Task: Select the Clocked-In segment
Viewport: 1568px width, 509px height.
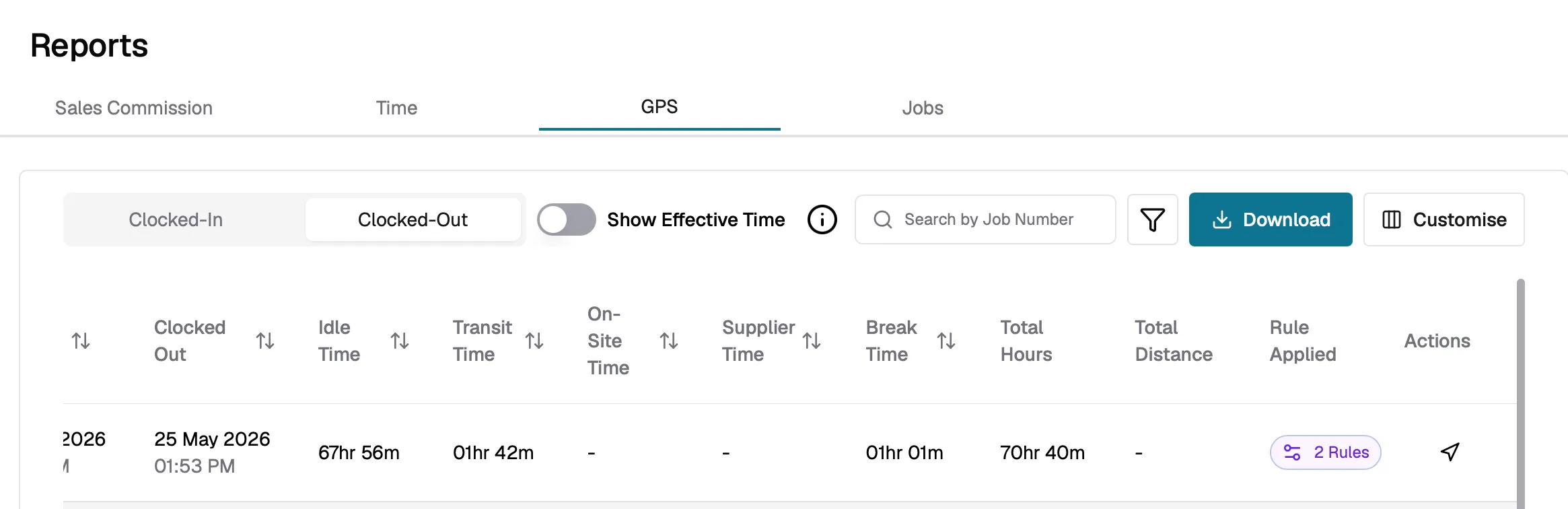Action: coord(176,219)
